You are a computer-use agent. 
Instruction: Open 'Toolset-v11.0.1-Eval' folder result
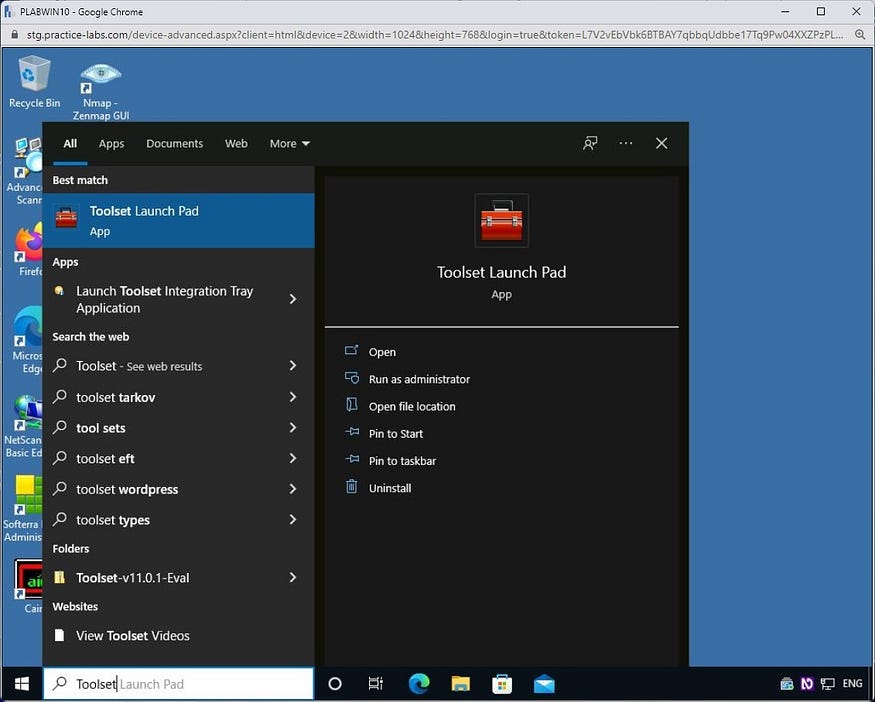(179, 578)
